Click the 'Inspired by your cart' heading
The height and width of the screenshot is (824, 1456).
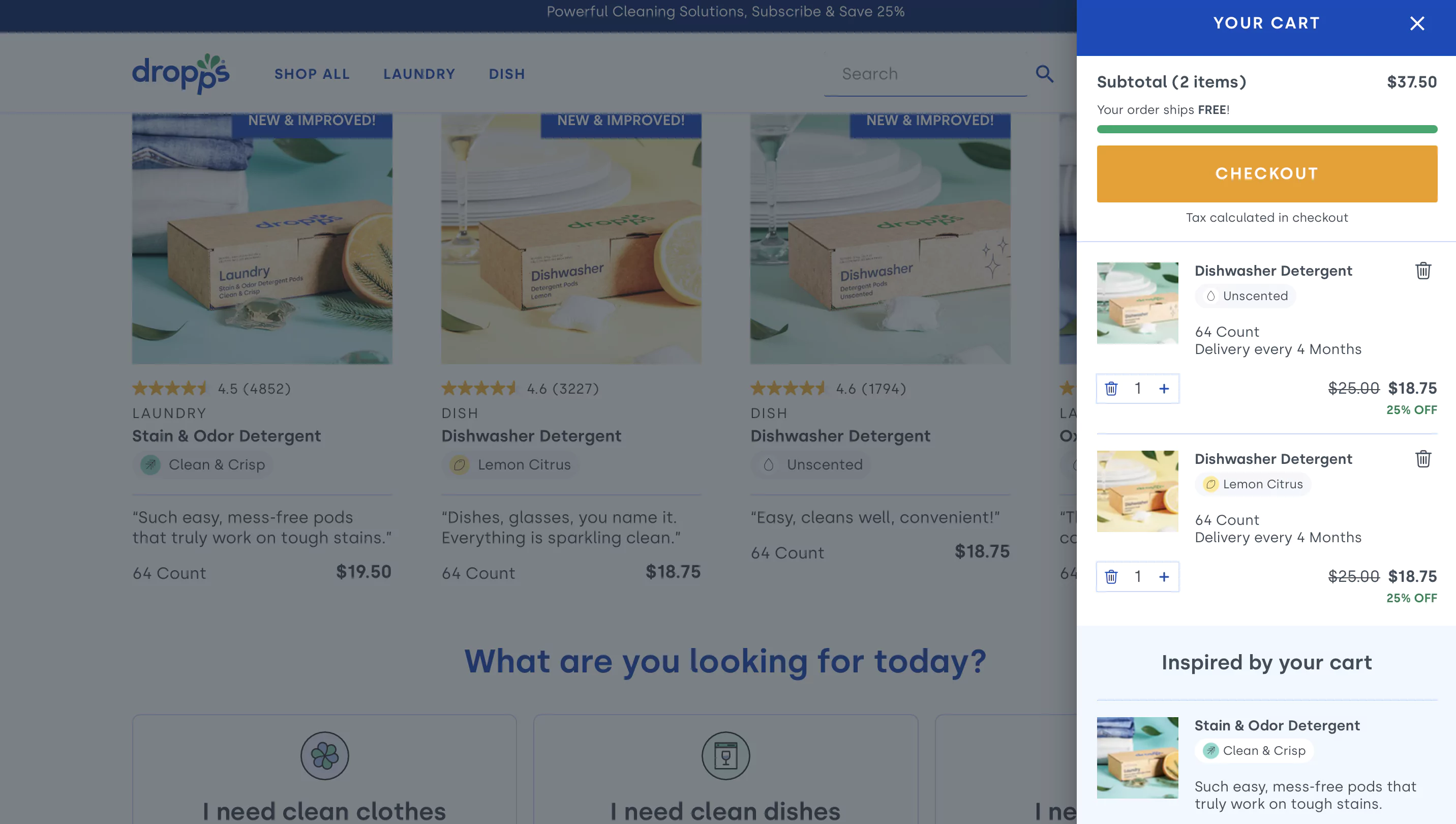tap(1266, 663)
